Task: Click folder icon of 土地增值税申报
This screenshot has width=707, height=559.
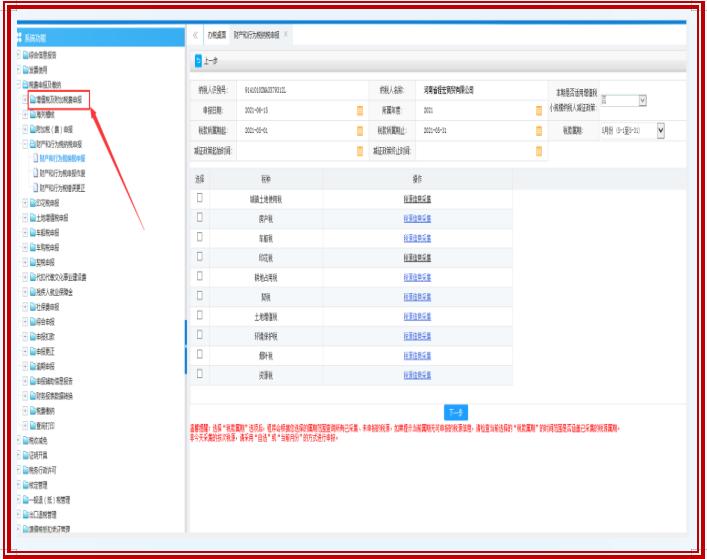Action: pos(32,218)
